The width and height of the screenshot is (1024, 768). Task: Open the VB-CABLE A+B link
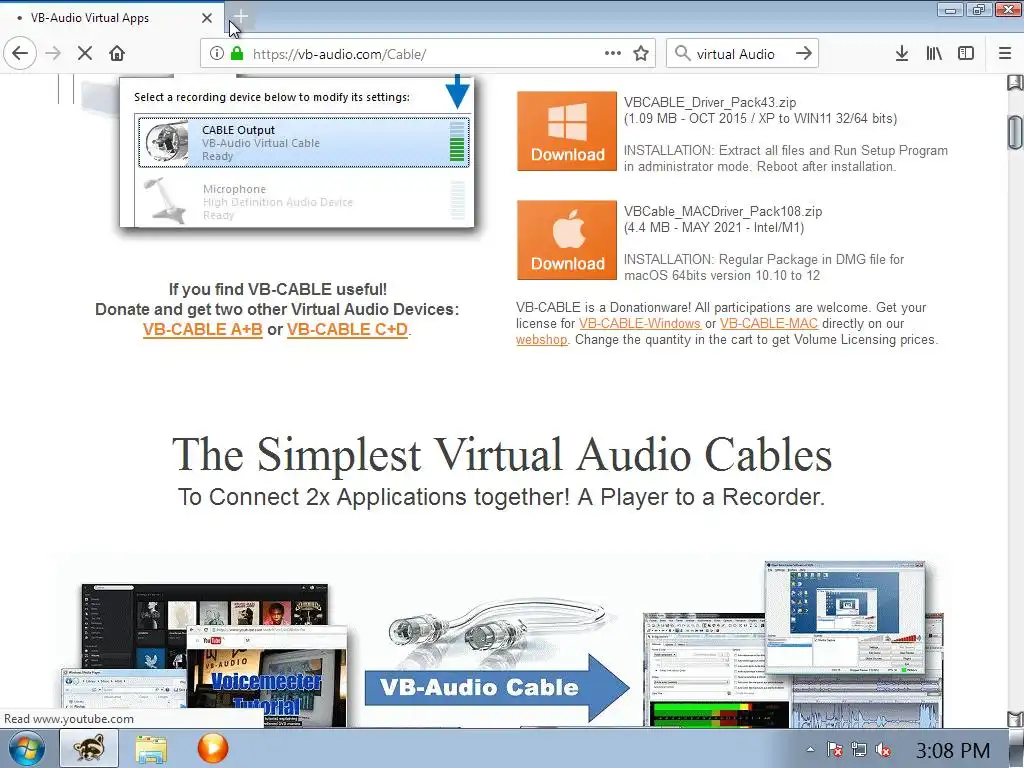click(202, 330)
